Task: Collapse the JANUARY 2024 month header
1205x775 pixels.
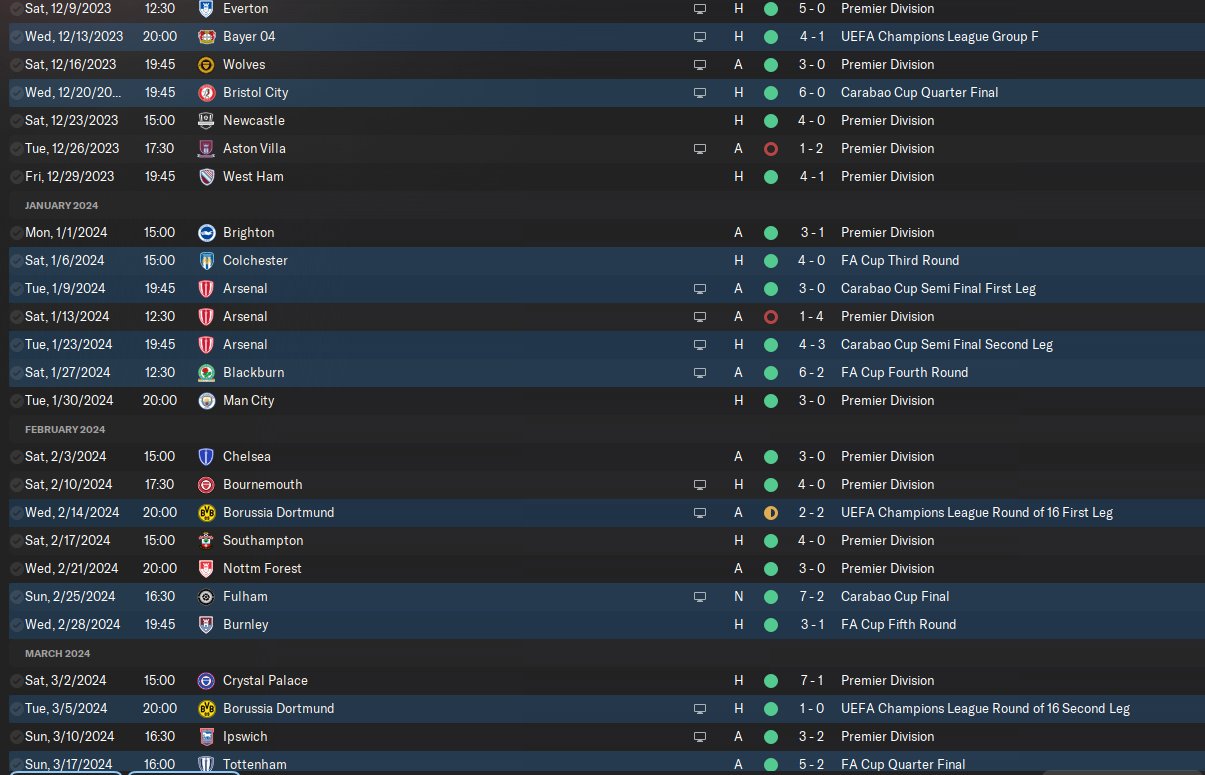Action: 62,205
